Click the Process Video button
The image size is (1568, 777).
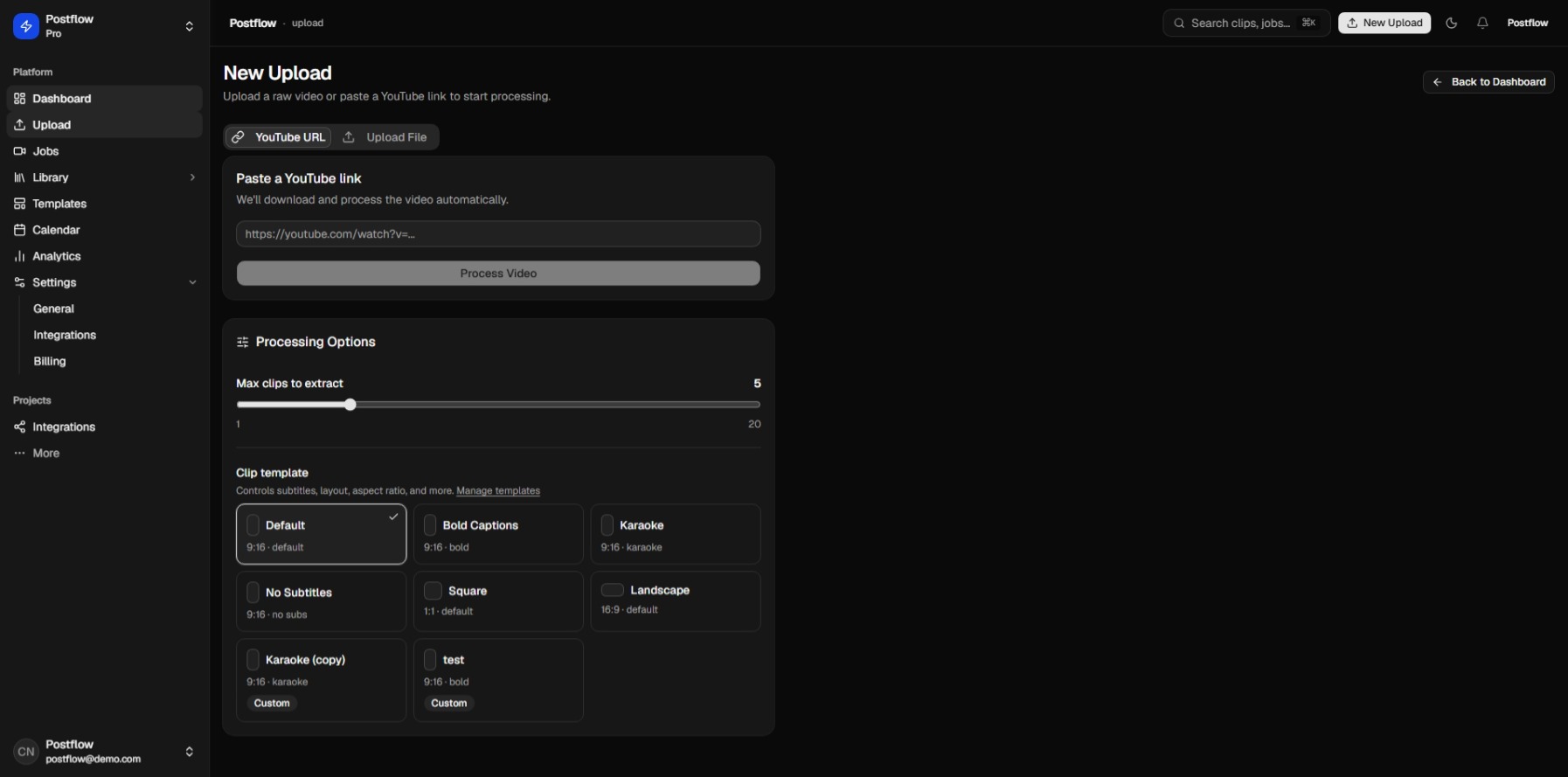[x=498, y=274]
